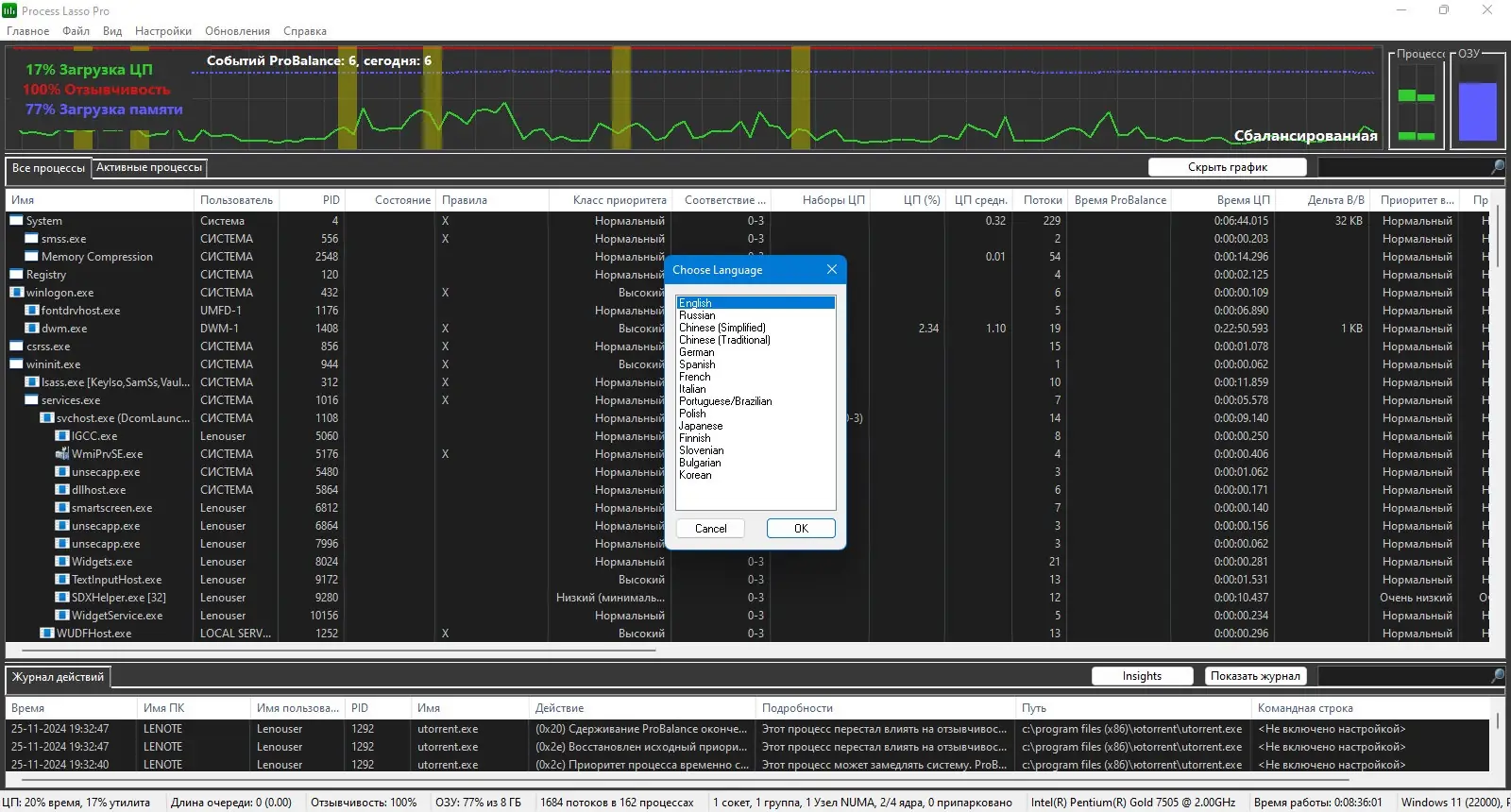Click the dwm.exe process icon
The width and height of the screenshot is (1511, 812).
31,329
